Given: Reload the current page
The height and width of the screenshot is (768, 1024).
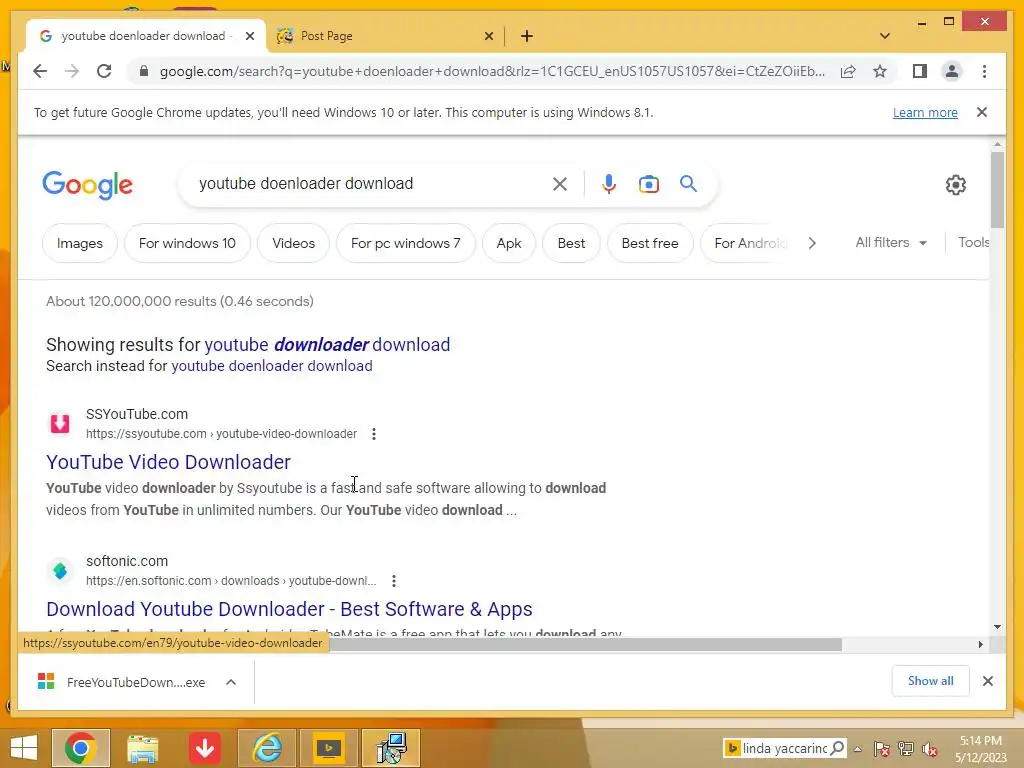Looking at the screenshot, I should point(104,71).
